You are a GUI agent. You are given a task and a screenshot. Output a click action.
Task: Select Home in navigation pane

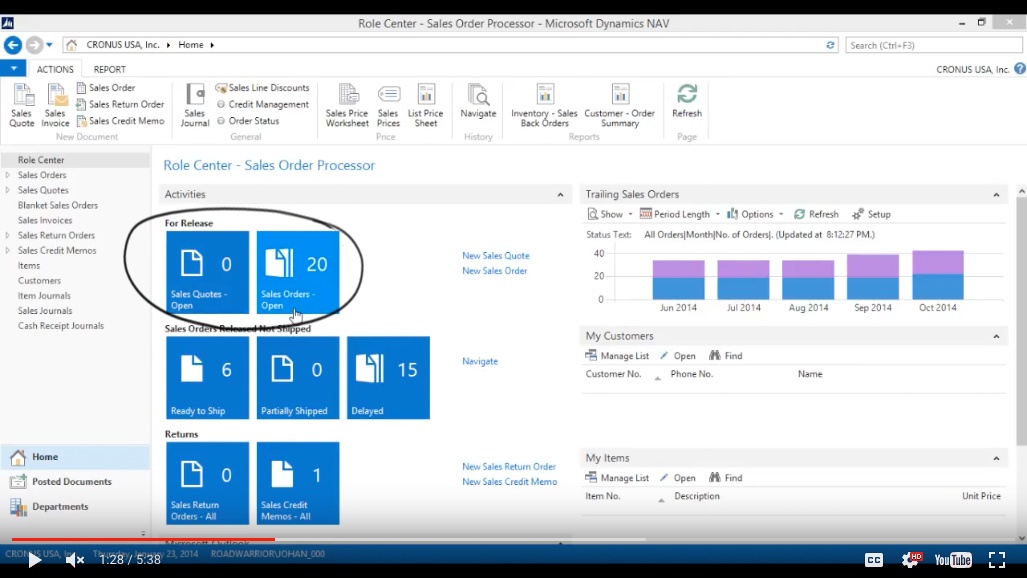[x=75, y=457]
